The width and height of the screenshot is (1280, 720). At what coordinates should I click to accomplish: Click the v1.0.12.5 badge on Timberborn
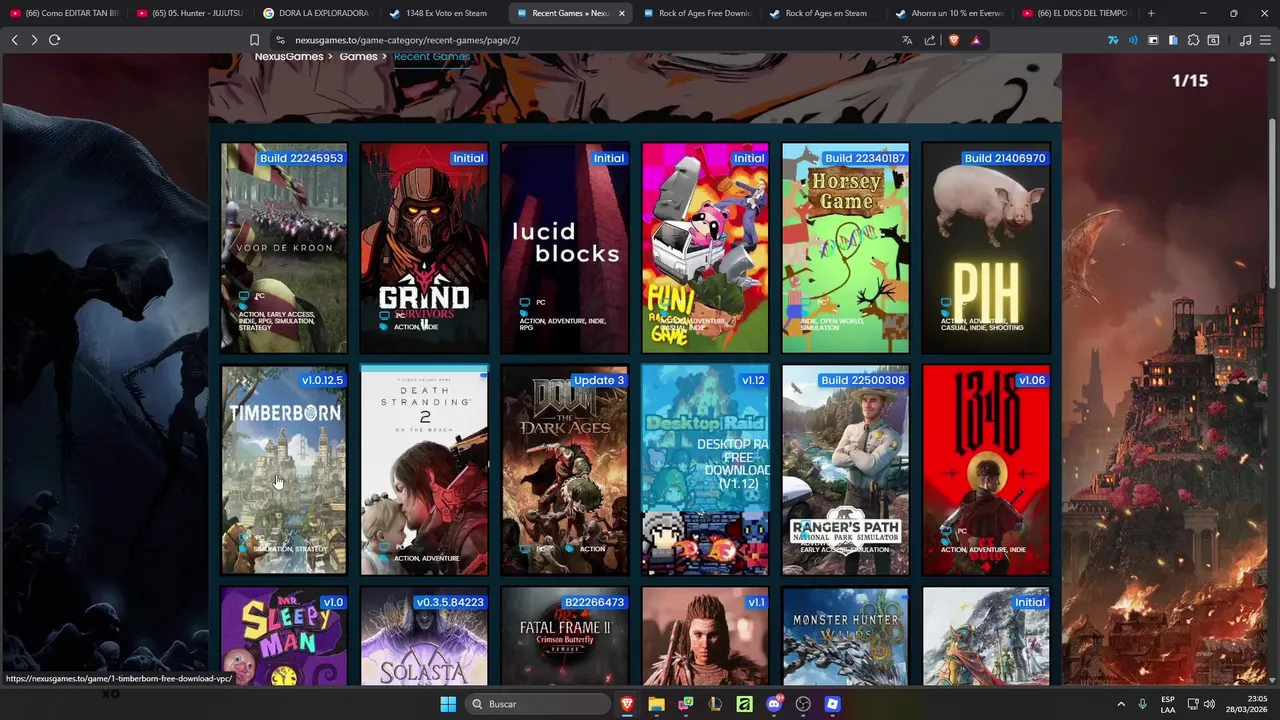322,380
